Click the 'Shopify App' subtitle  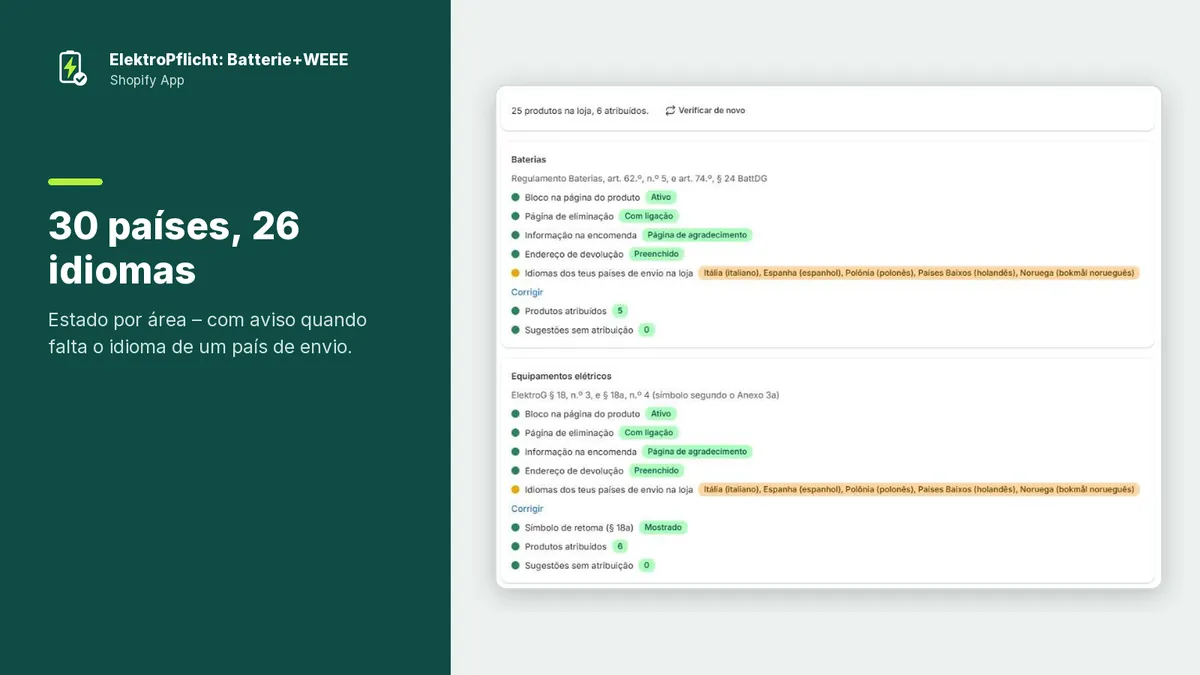tap(147, 81)
